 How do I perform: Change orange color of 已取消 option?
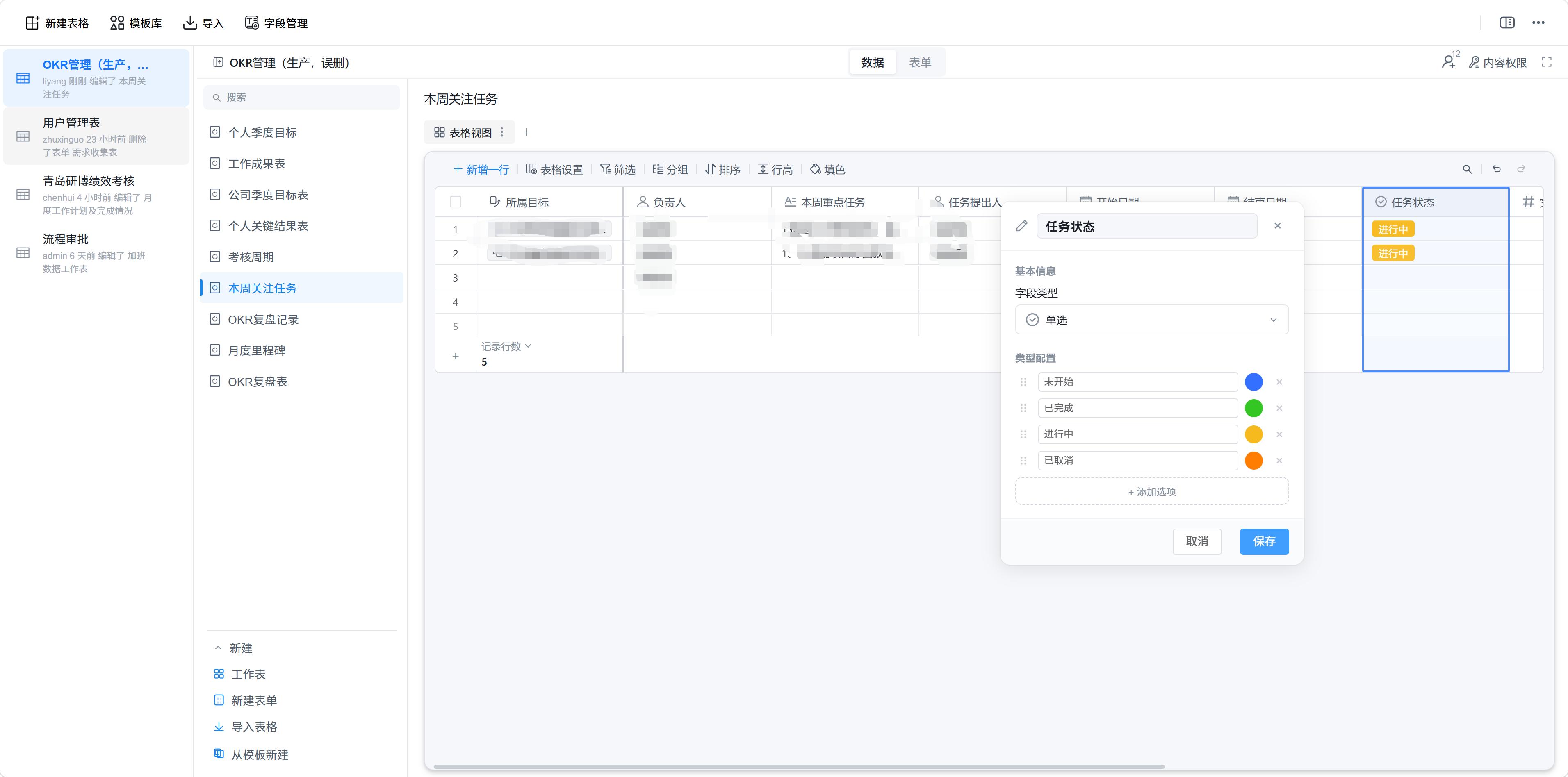click(1253, 460)
